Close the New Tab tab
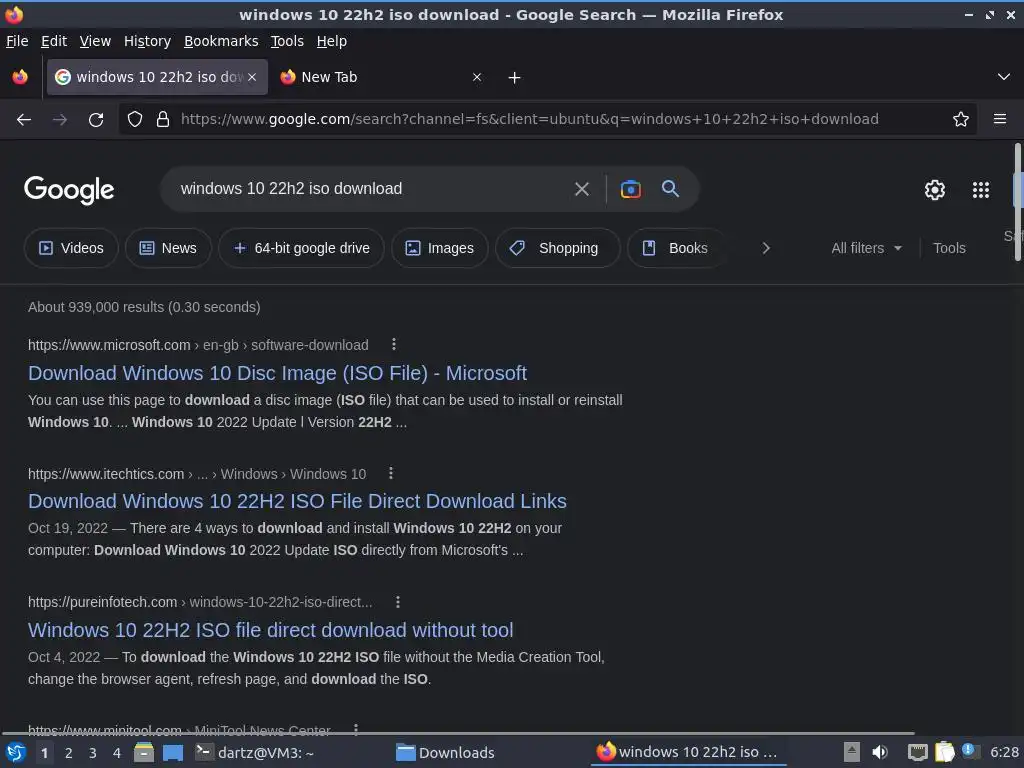This screenshot has height=768, width=1024. click(x=477, y=77)
